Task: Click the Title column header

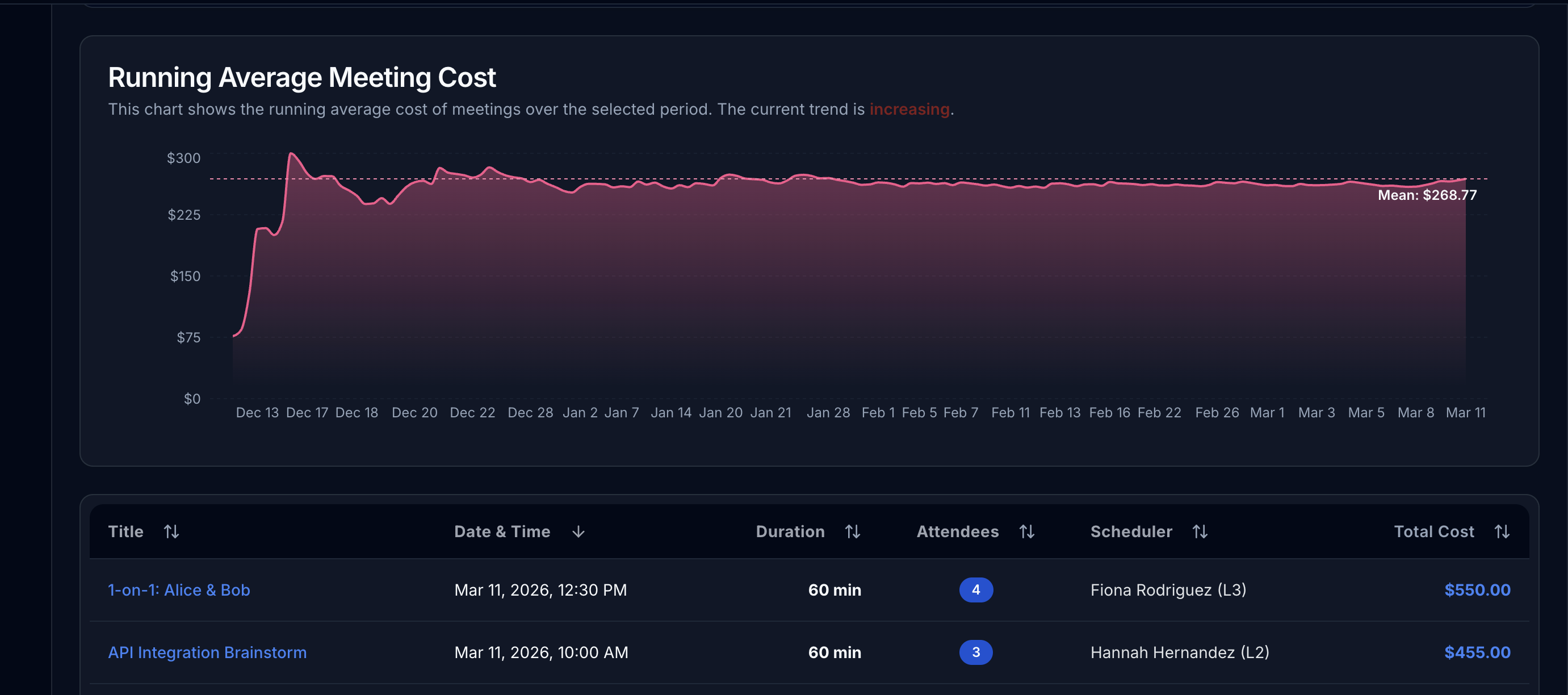Action: pos(125,532)
